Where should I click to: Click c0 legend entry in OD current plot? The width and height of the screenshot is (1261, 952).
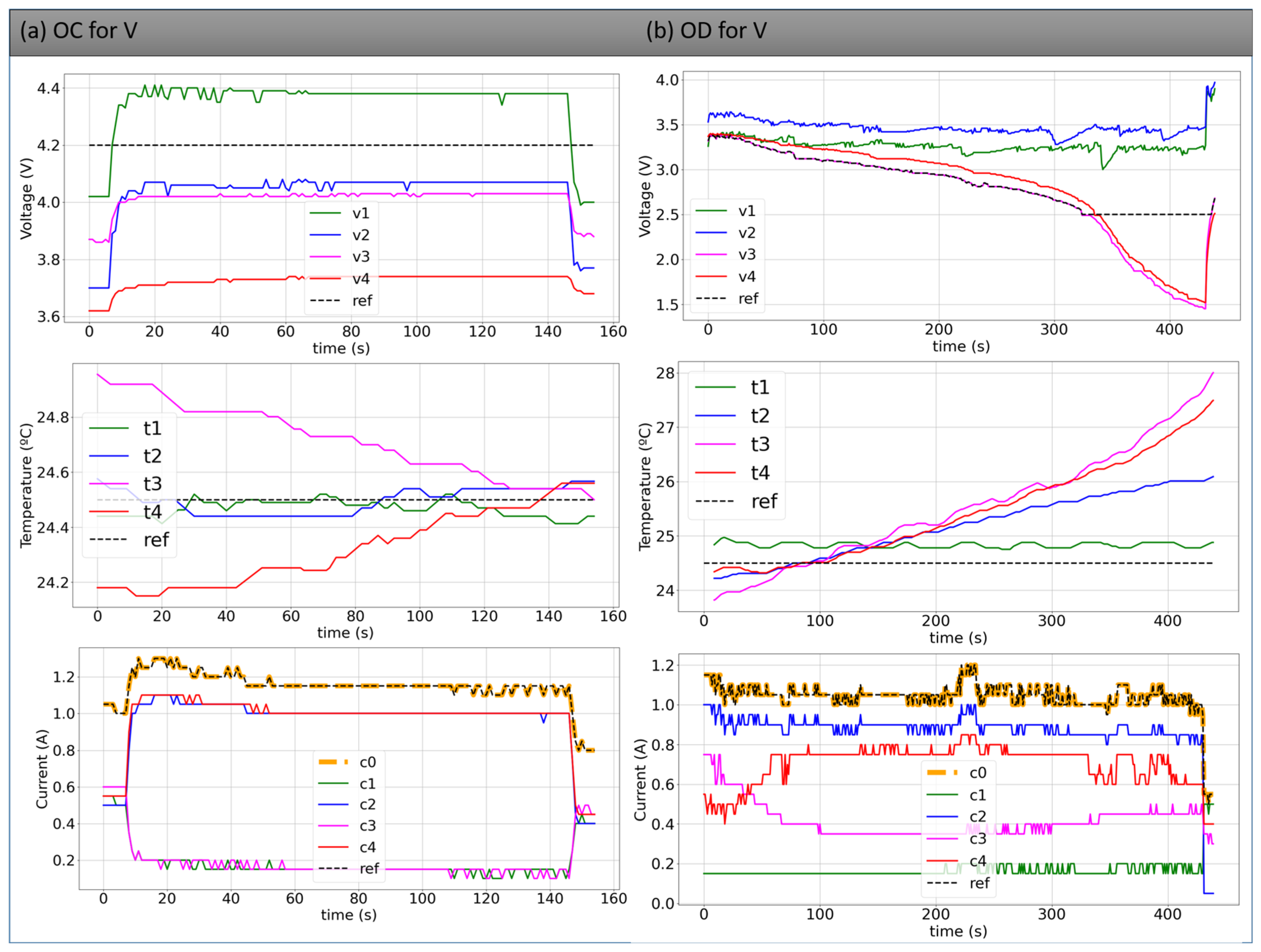click(957, 772)
